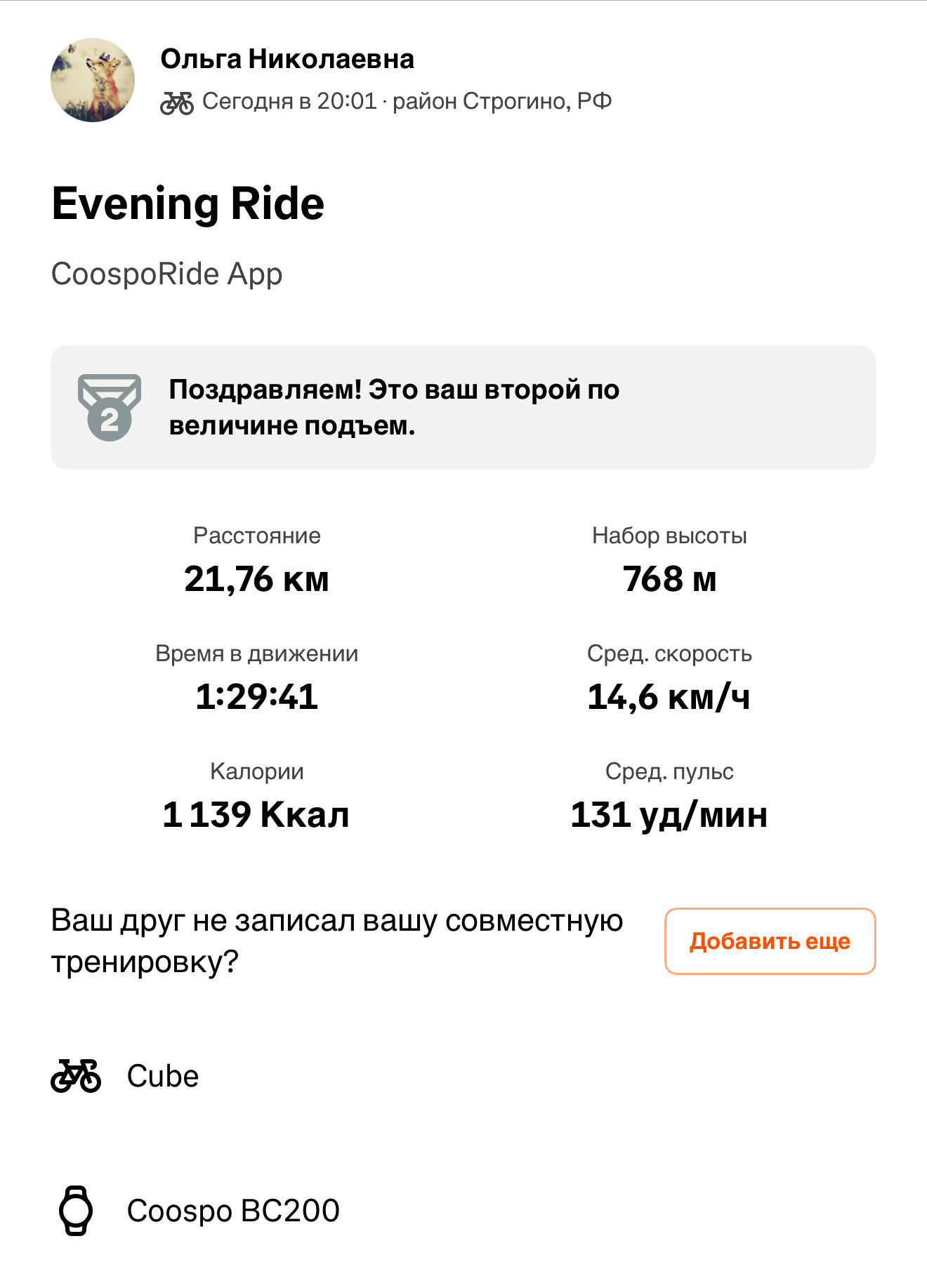Tap the 14,6 км/ч average speed stat
The image size is (927, 1288).
[x=669, y=697]
